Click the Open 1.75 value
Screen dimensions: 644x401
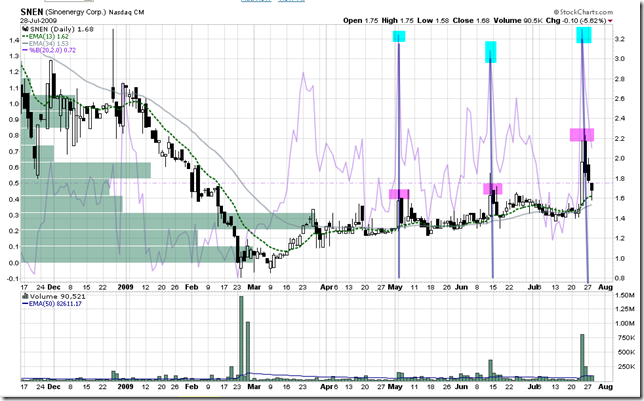(360, 20)
